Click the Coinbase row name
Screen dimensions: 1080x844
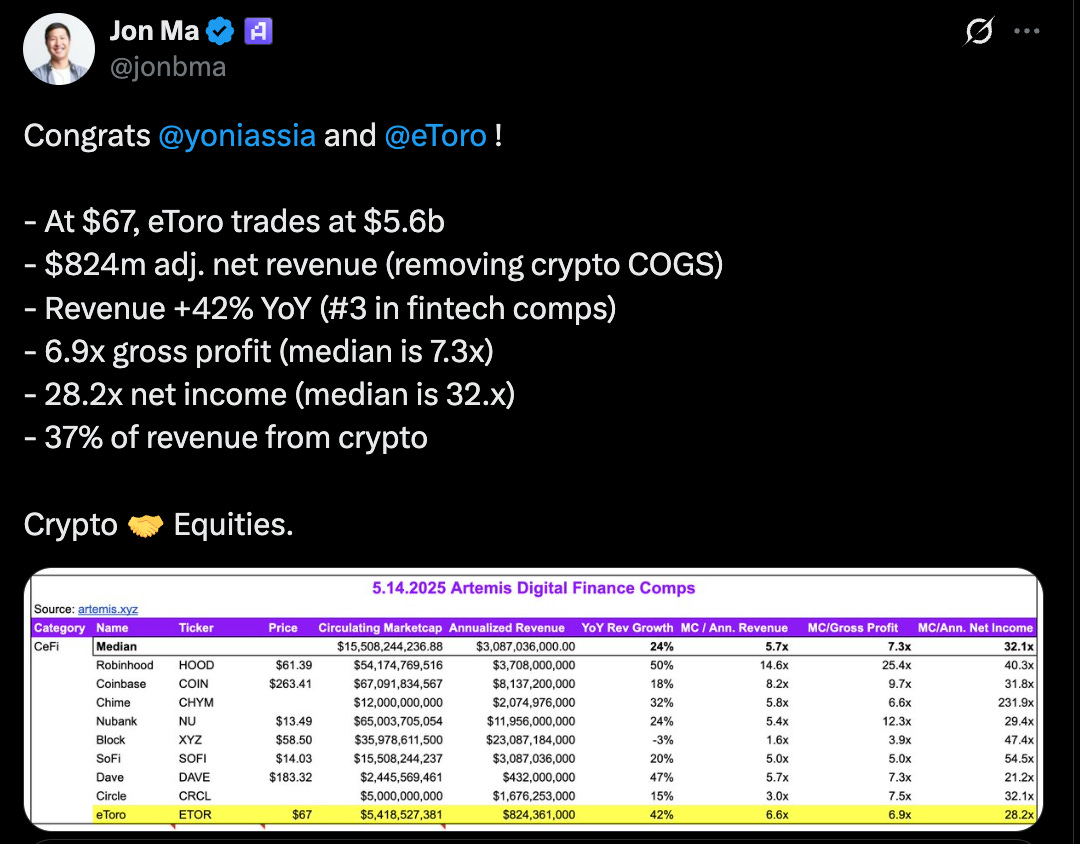(121, 683)
